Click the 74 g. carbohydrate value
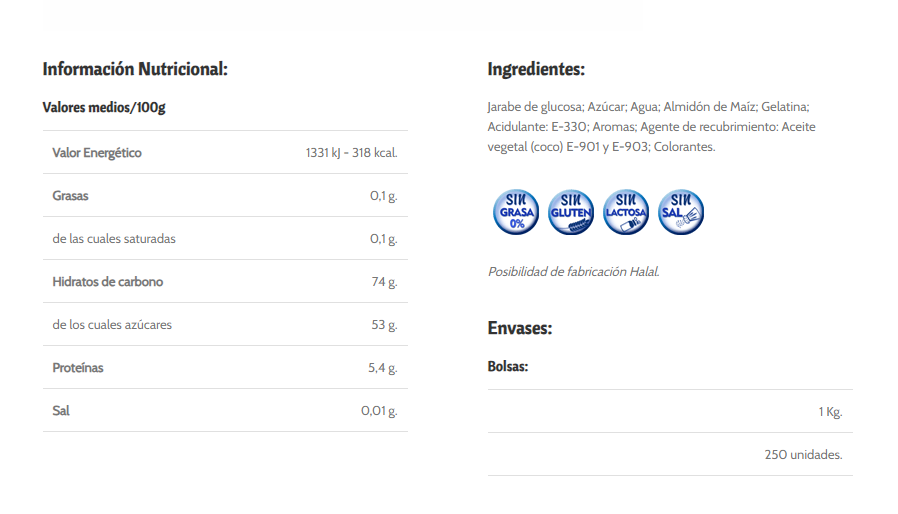Viewport: 898px width, 514px height. pos(384,281)
